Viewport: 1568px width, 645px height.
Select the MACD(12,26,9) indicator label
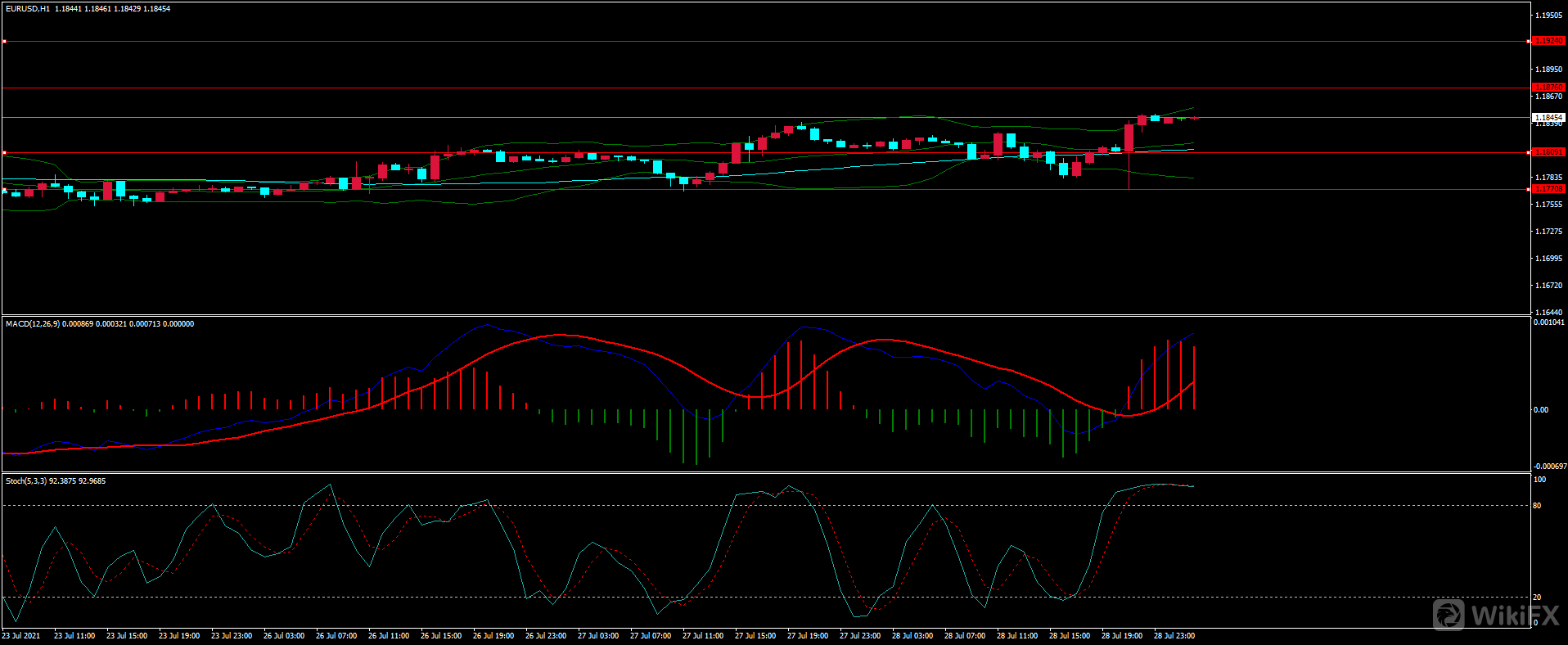(x=32, y=324)
